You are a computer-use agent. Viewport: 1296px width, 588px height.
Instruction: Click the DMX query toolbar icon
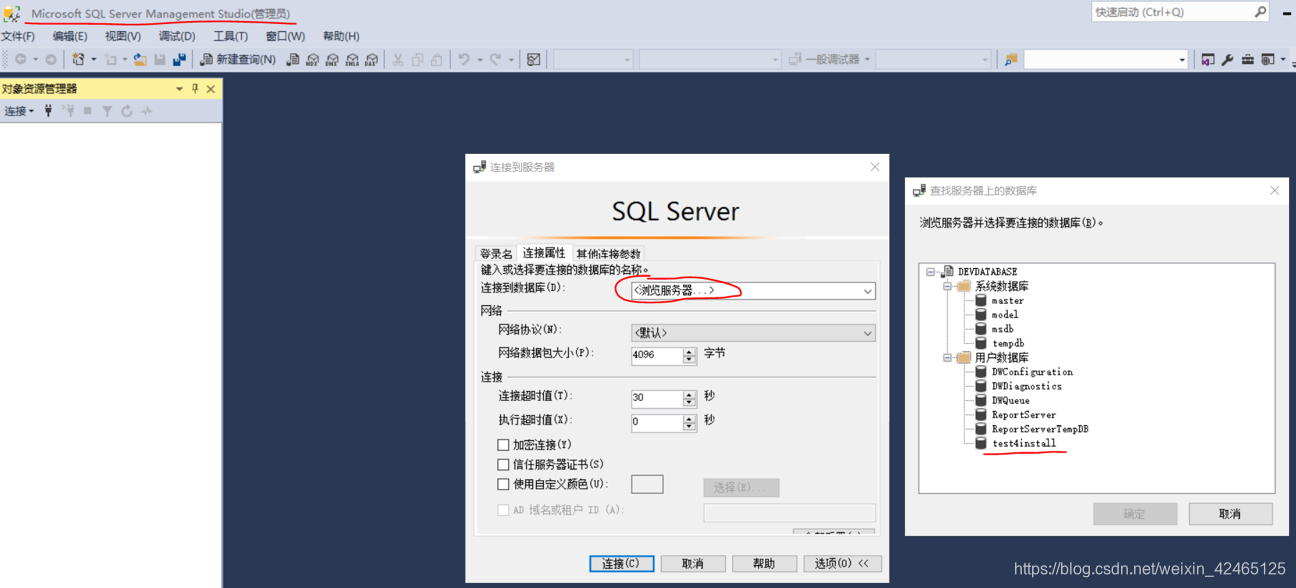pyautogui.click(x=332, y=60)
